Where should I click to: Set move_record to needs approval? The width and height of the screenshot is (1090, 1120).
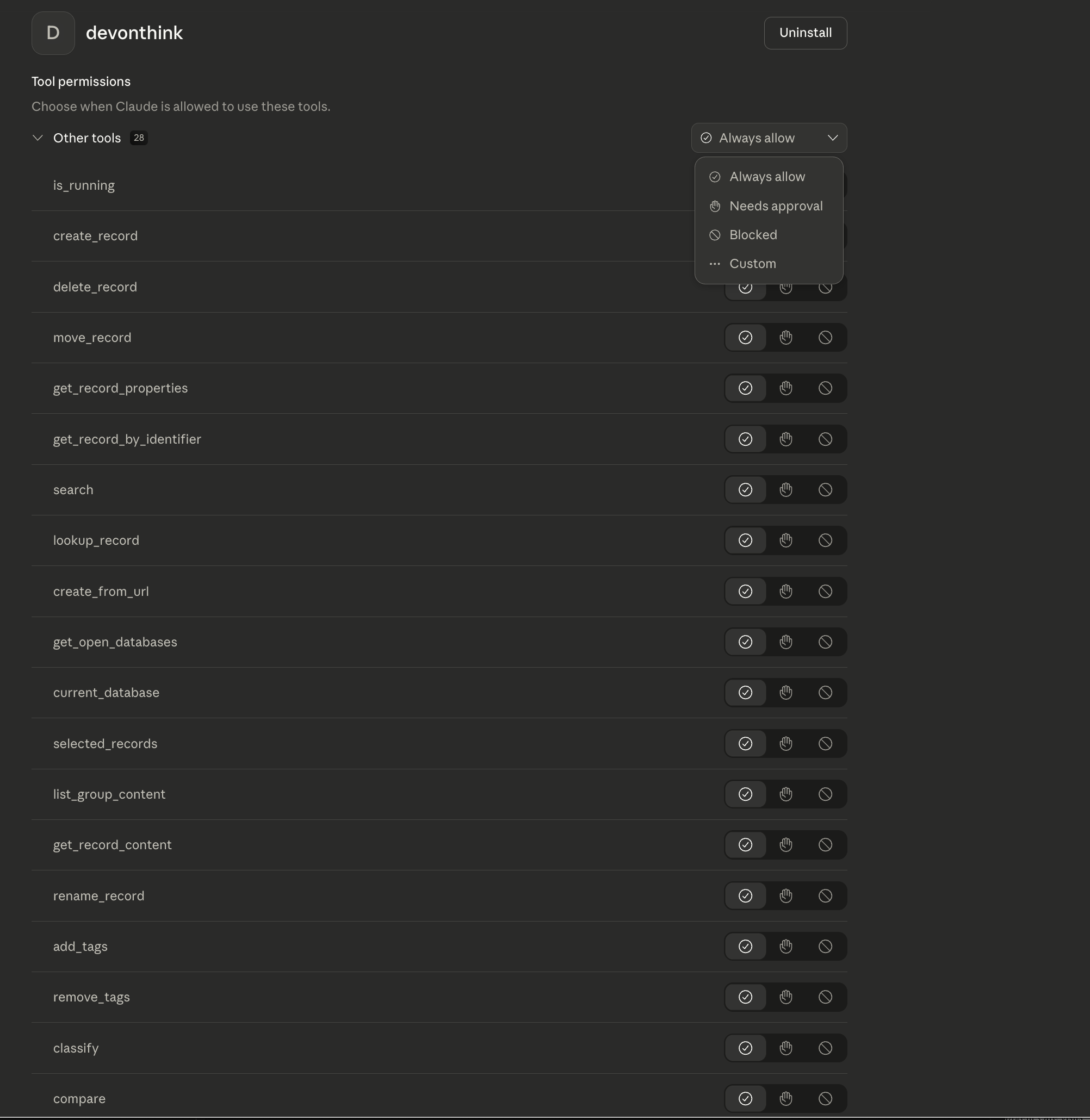(785, 338)
